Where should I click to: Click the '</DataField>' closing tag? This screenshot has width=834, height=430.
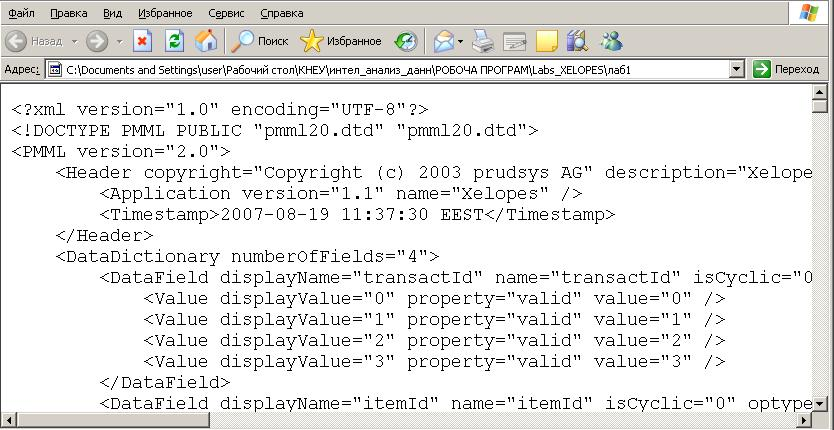165,383
